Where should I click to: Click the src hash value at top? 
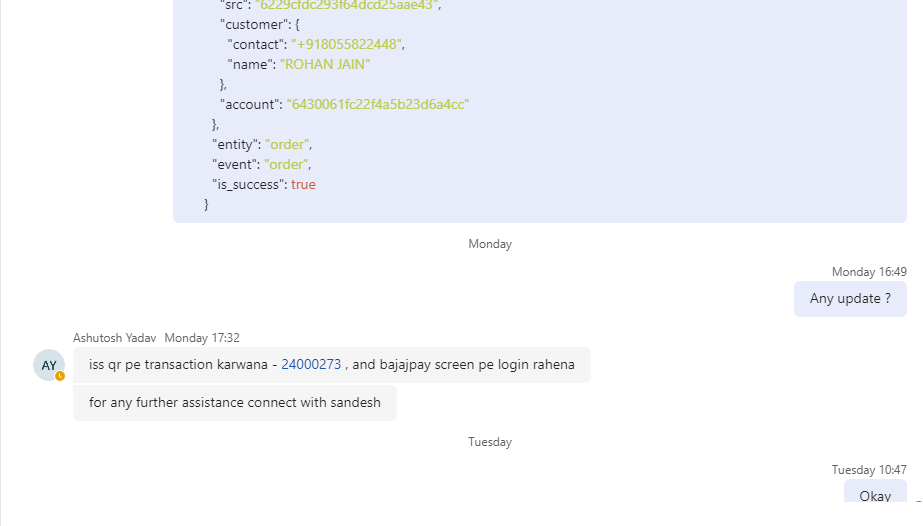[x=347, y=5]
